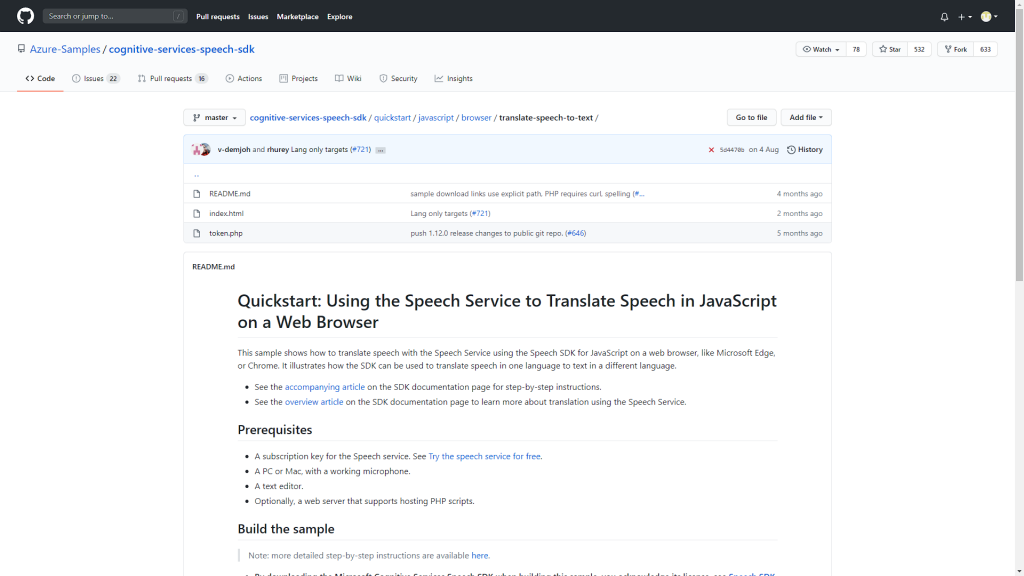Open the README.md file
Image resolution: width=1024 pixels, height=576 pixels.
coord(229,194)
